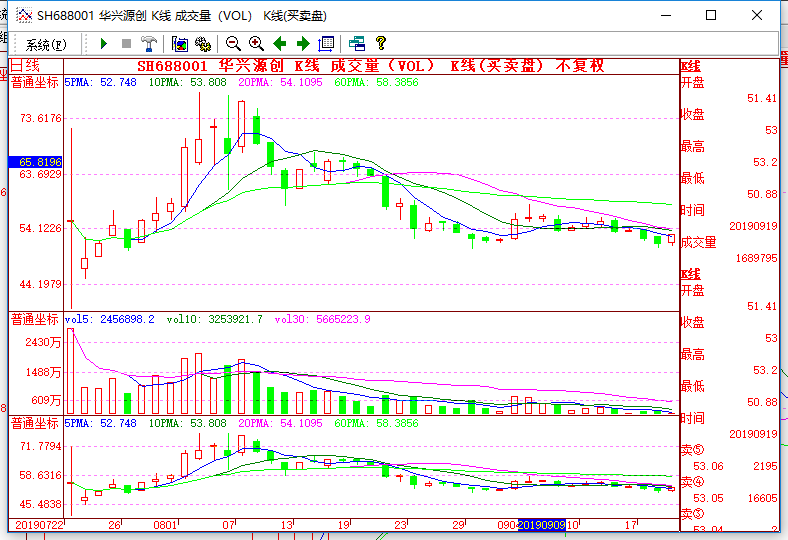Click the vol5: 2456898.2 indicator
This screenshot has width=788, height=540.
110,319
